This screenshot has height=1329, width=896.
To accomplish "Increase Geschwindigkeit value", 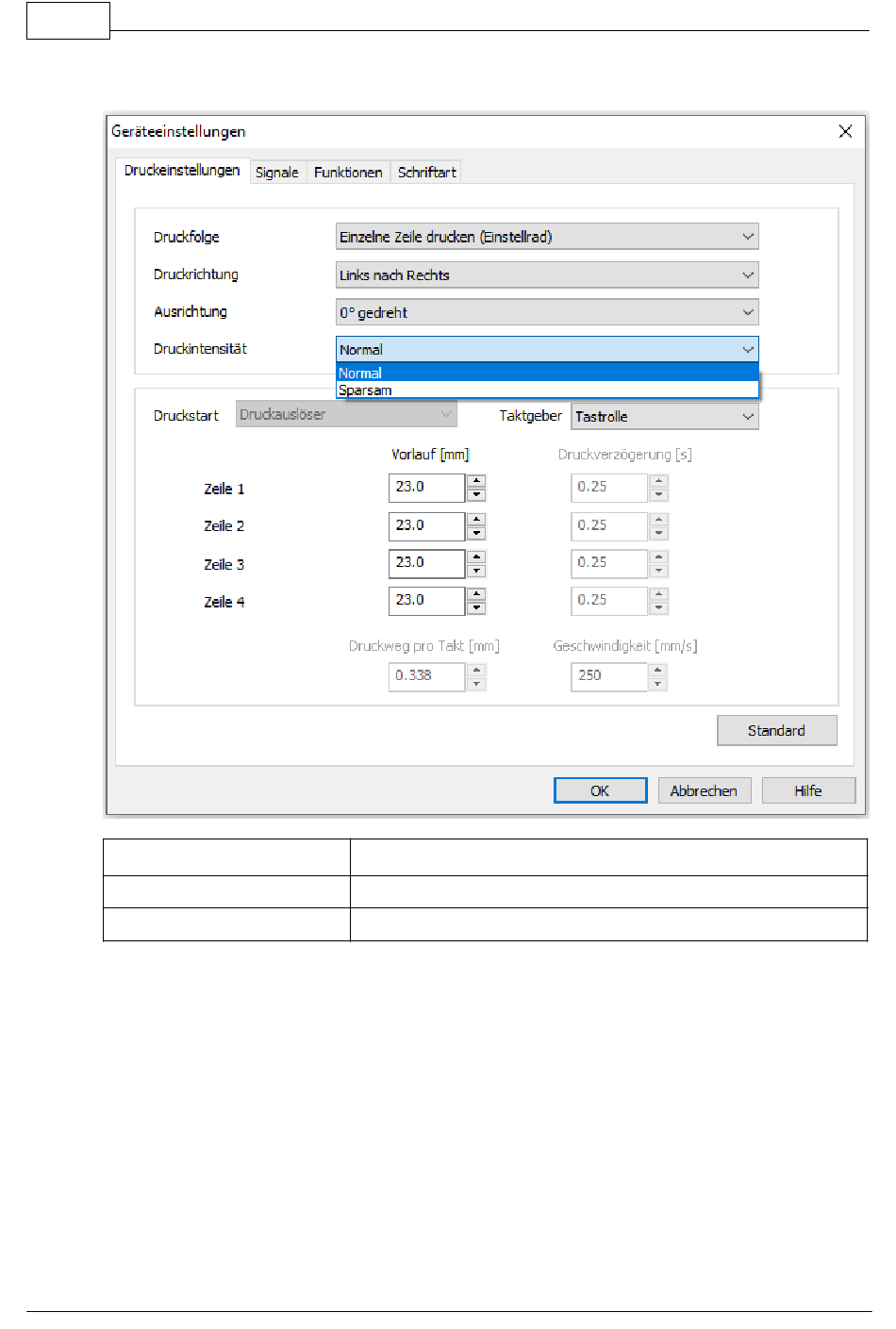I will 658,670.
